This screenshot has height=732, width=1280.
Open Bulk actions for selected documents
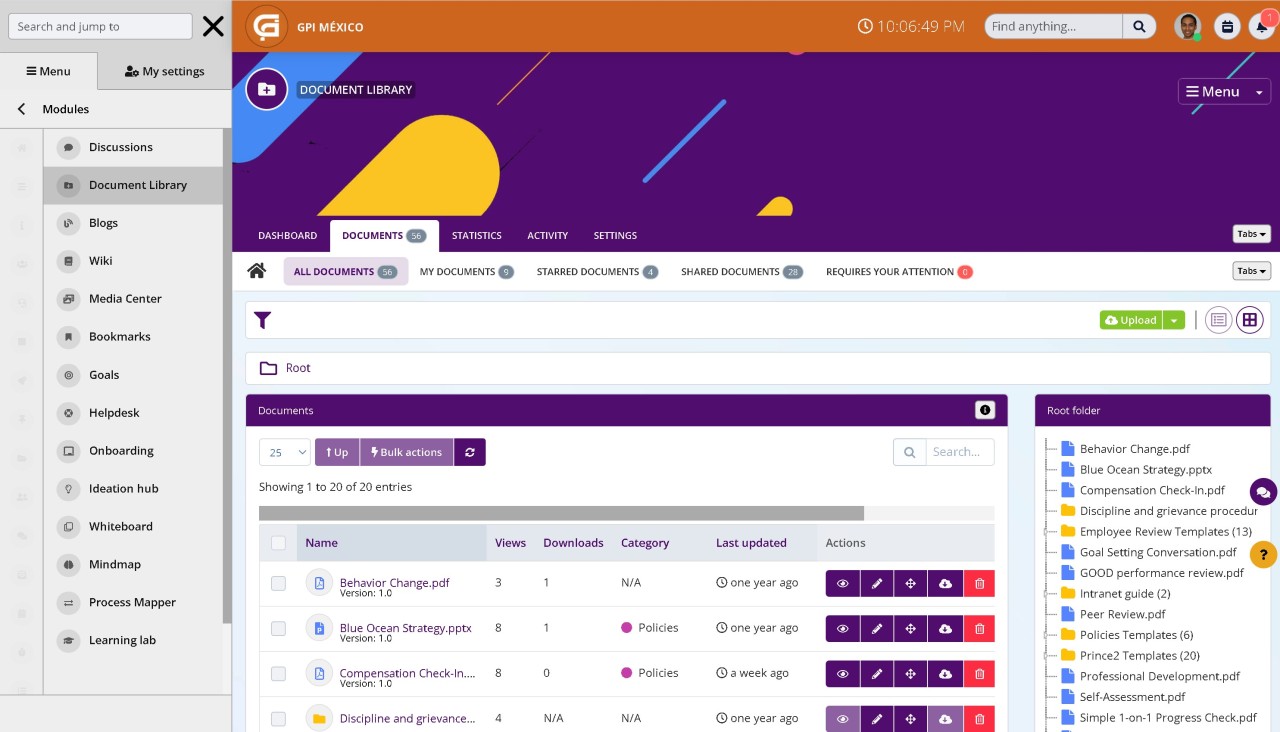tap(406, 451)
